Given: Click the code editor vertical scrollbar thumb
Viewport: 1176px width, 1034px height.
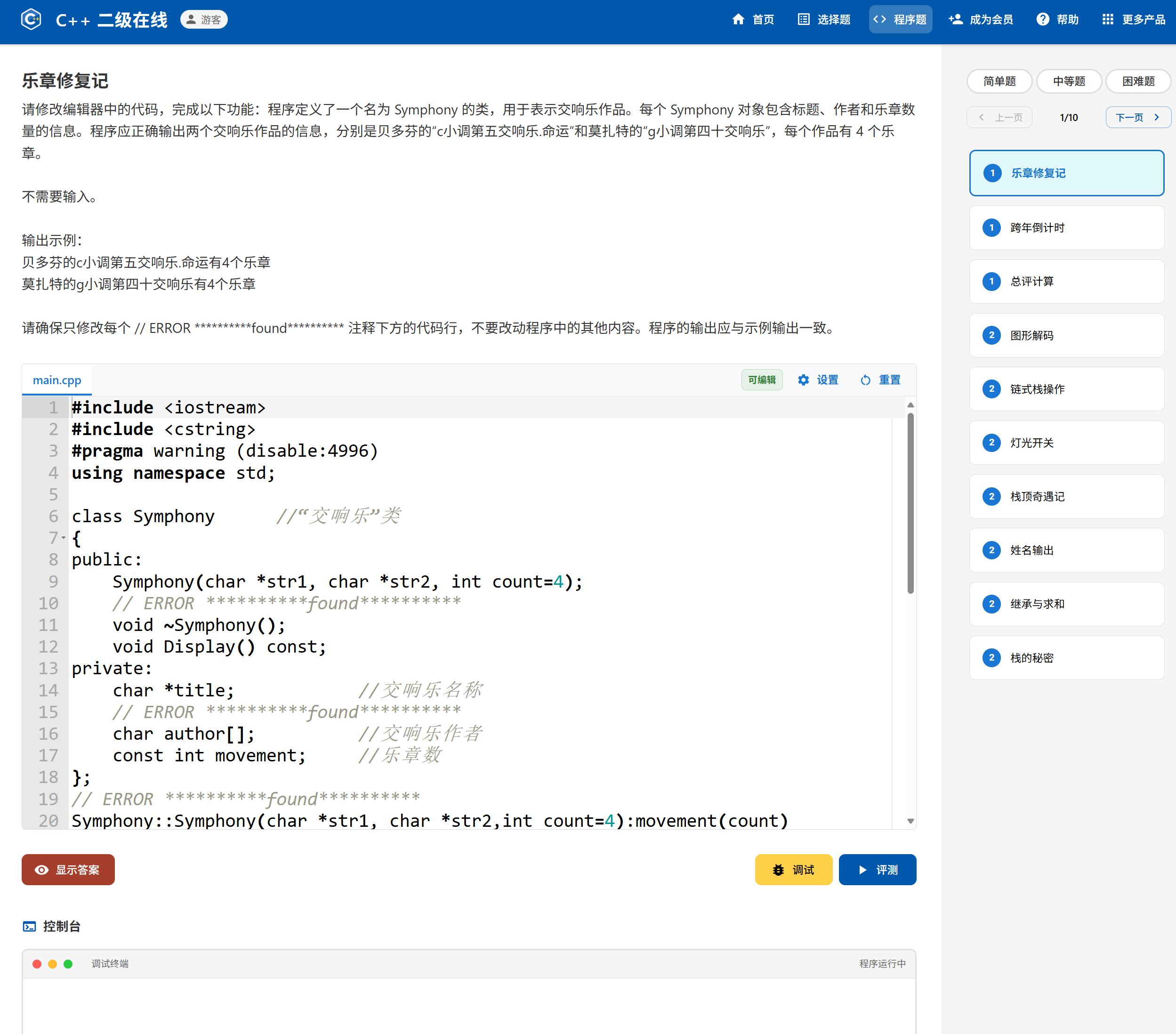Looking at the screenshot, I should (910, 502).
